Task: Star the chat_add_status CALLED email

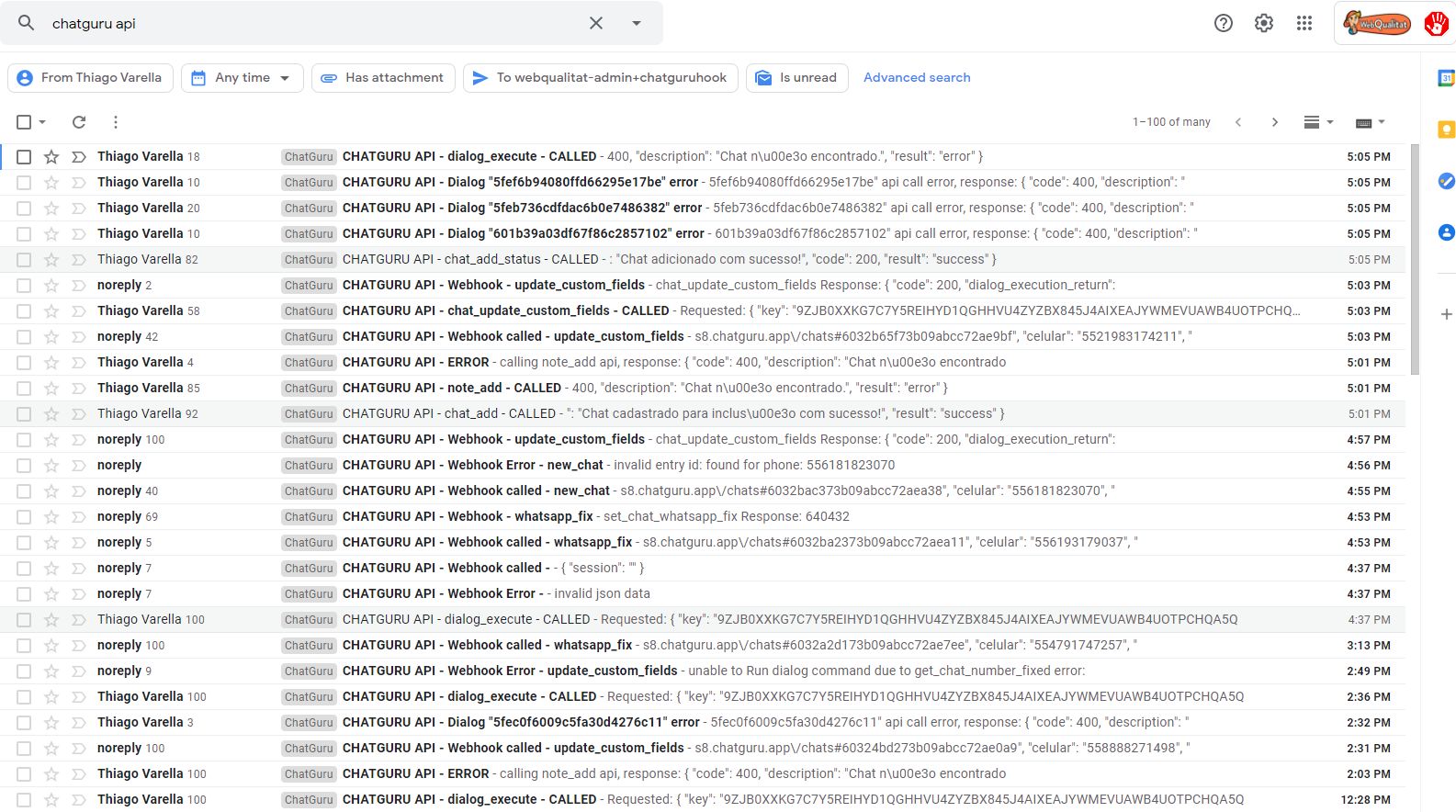Action: (x=51, y=260)
